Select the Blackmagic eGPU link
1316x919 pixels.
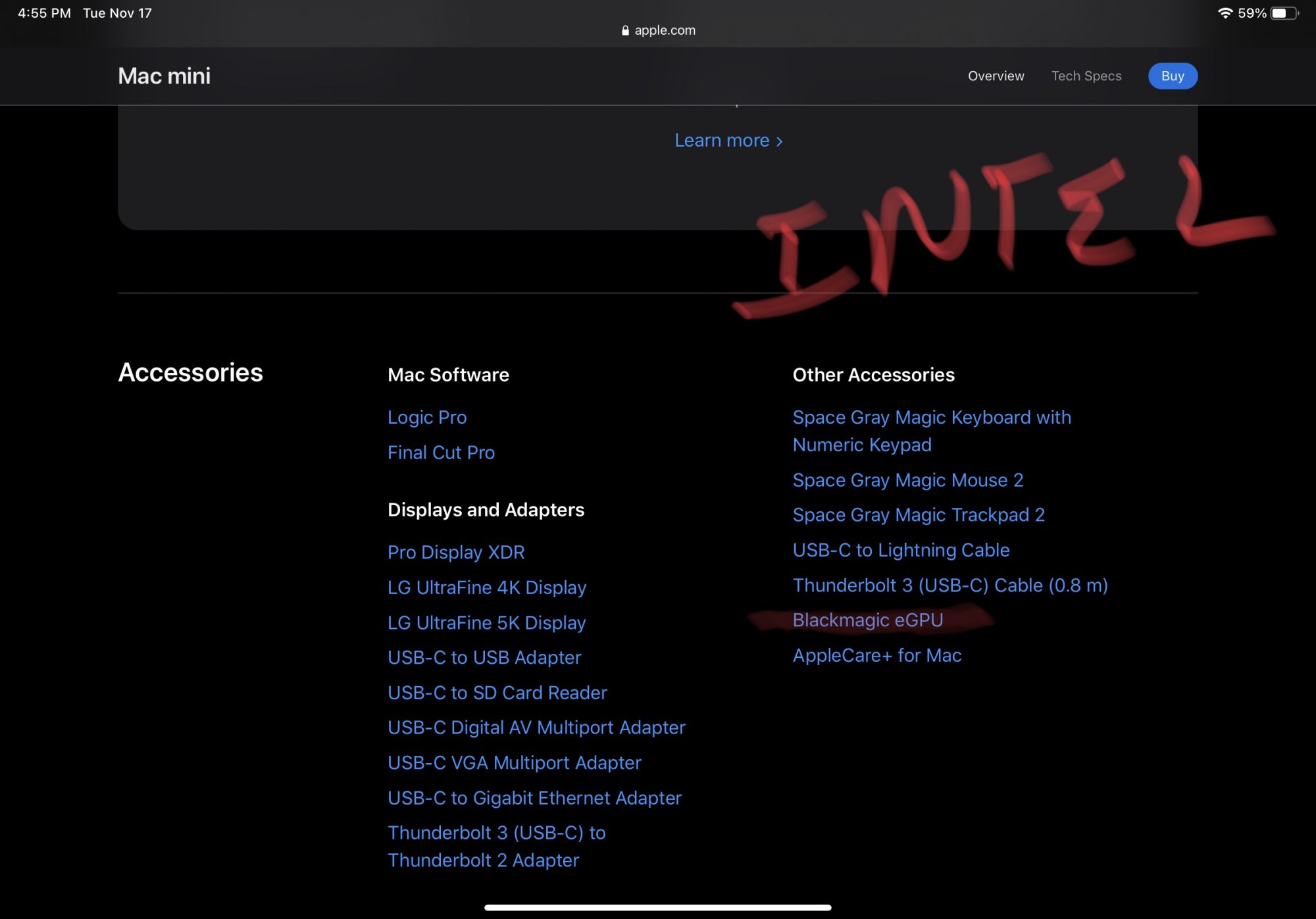click(867, 620)
